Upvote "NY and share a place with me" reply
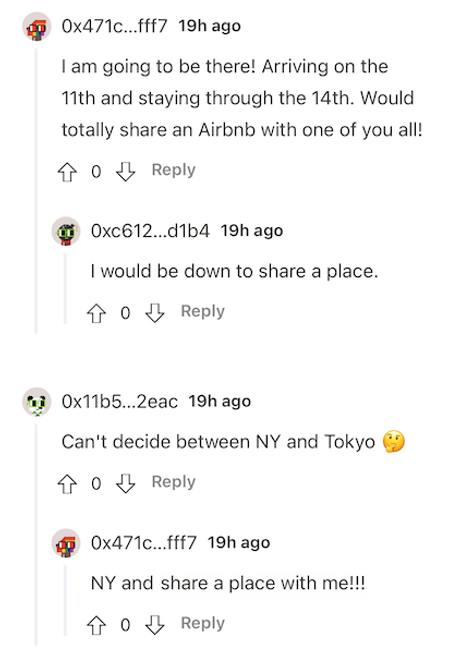The width and height of the screenshot is (458, 654). pos(96,625)
